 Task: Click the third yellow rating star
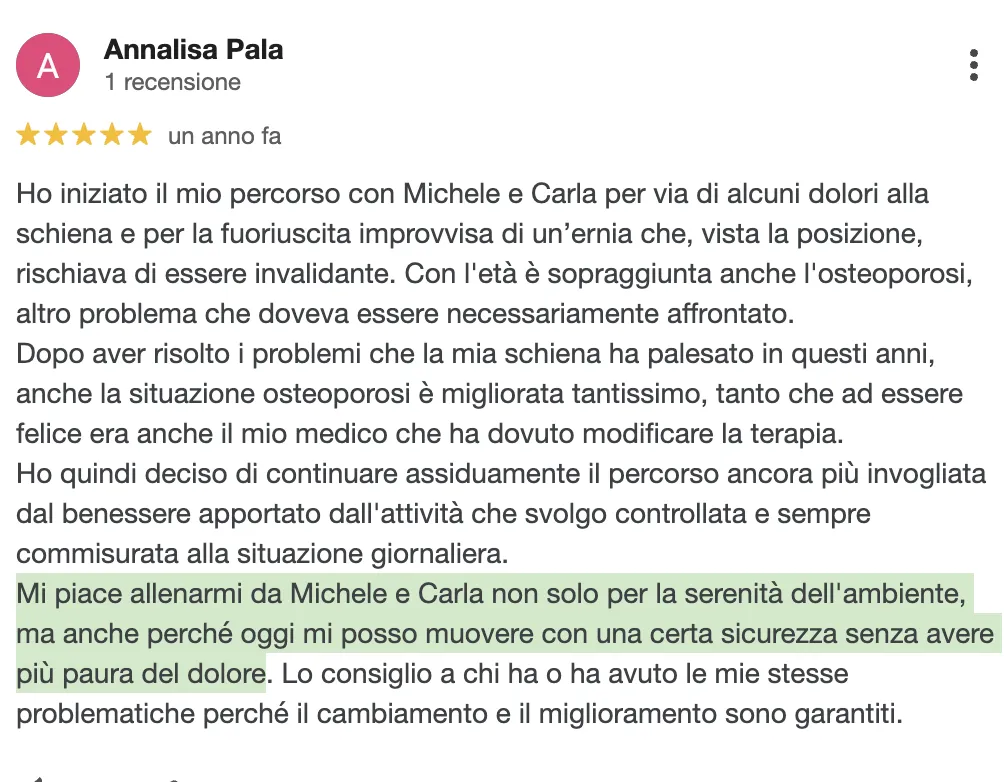click(84, 135)
